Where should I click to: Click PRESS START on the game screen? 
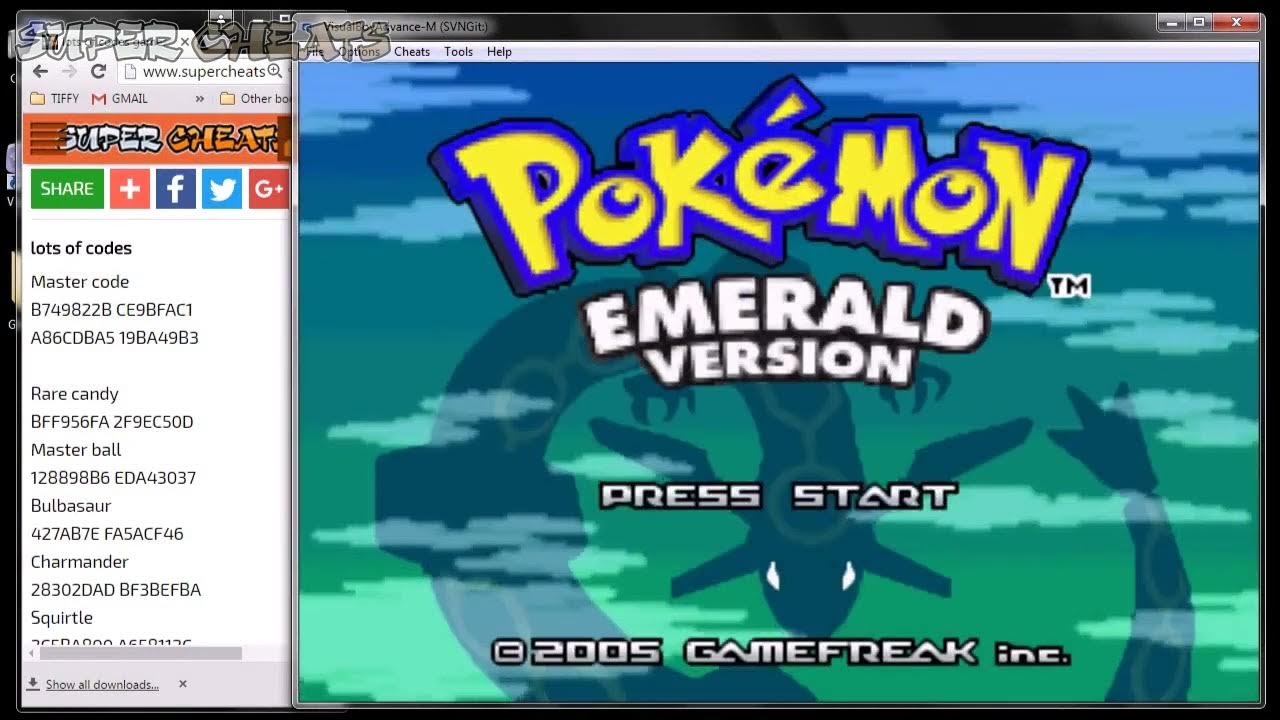point(778,496)
